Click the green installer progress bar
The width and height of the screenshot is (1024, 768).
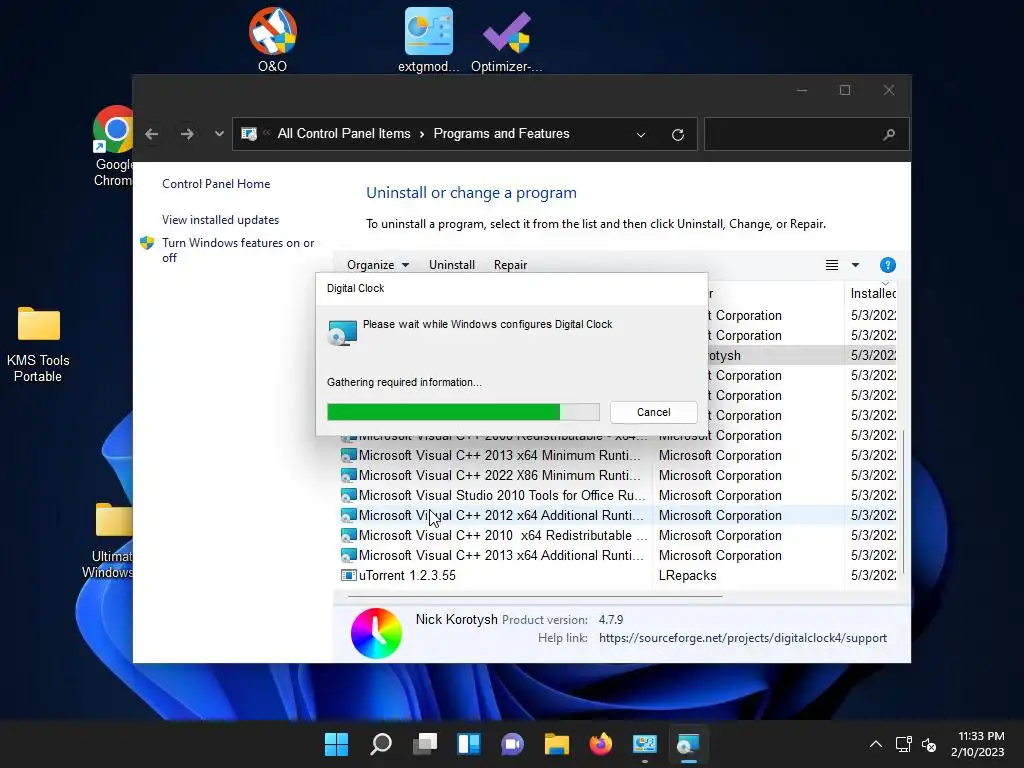click(463, 411)
